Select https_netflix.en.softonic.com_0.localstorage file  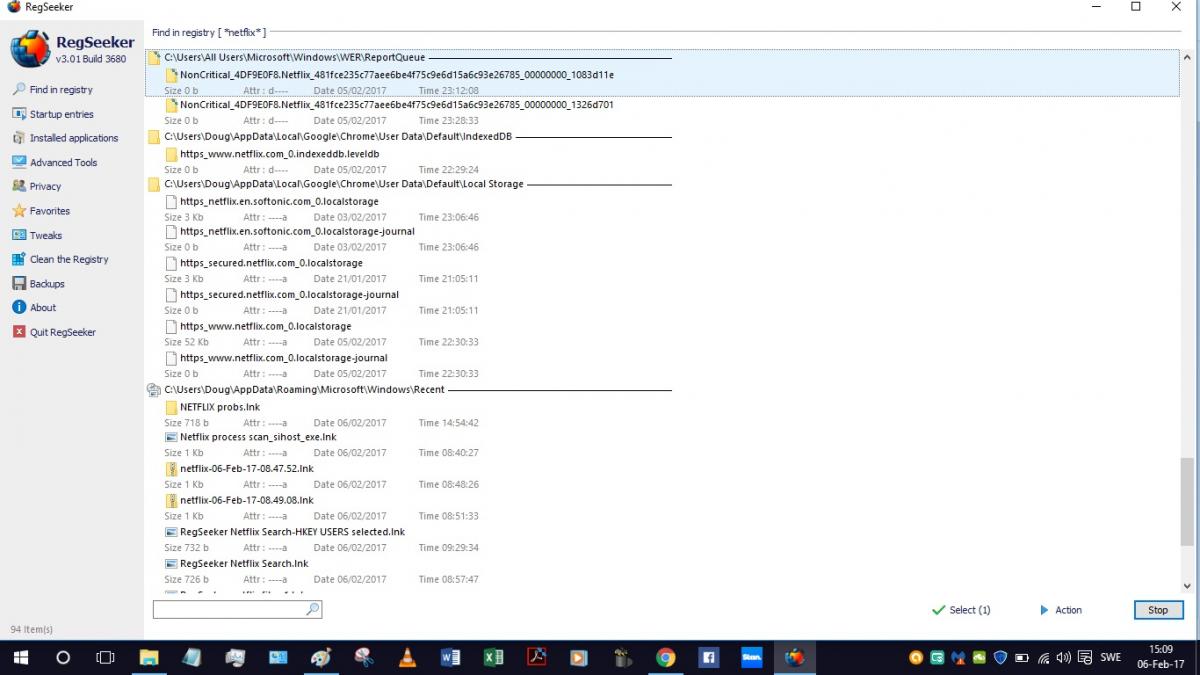279,201
